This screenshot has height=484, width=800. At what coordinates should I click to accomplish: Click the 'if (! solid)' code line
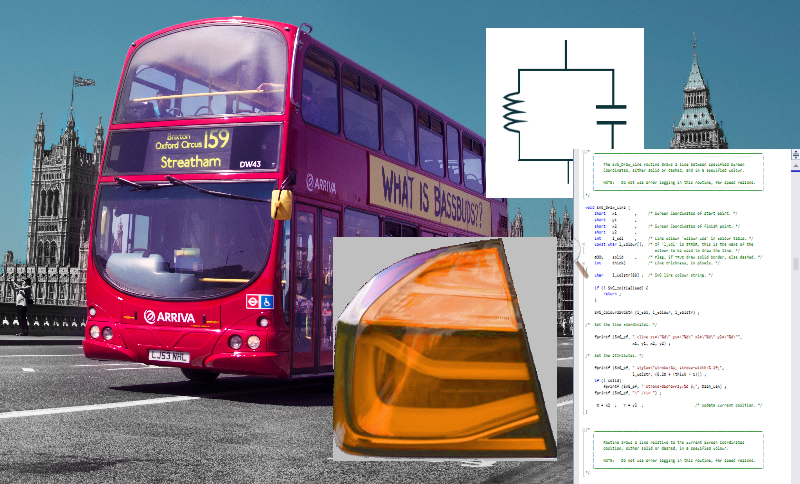[x=608, y=380]
